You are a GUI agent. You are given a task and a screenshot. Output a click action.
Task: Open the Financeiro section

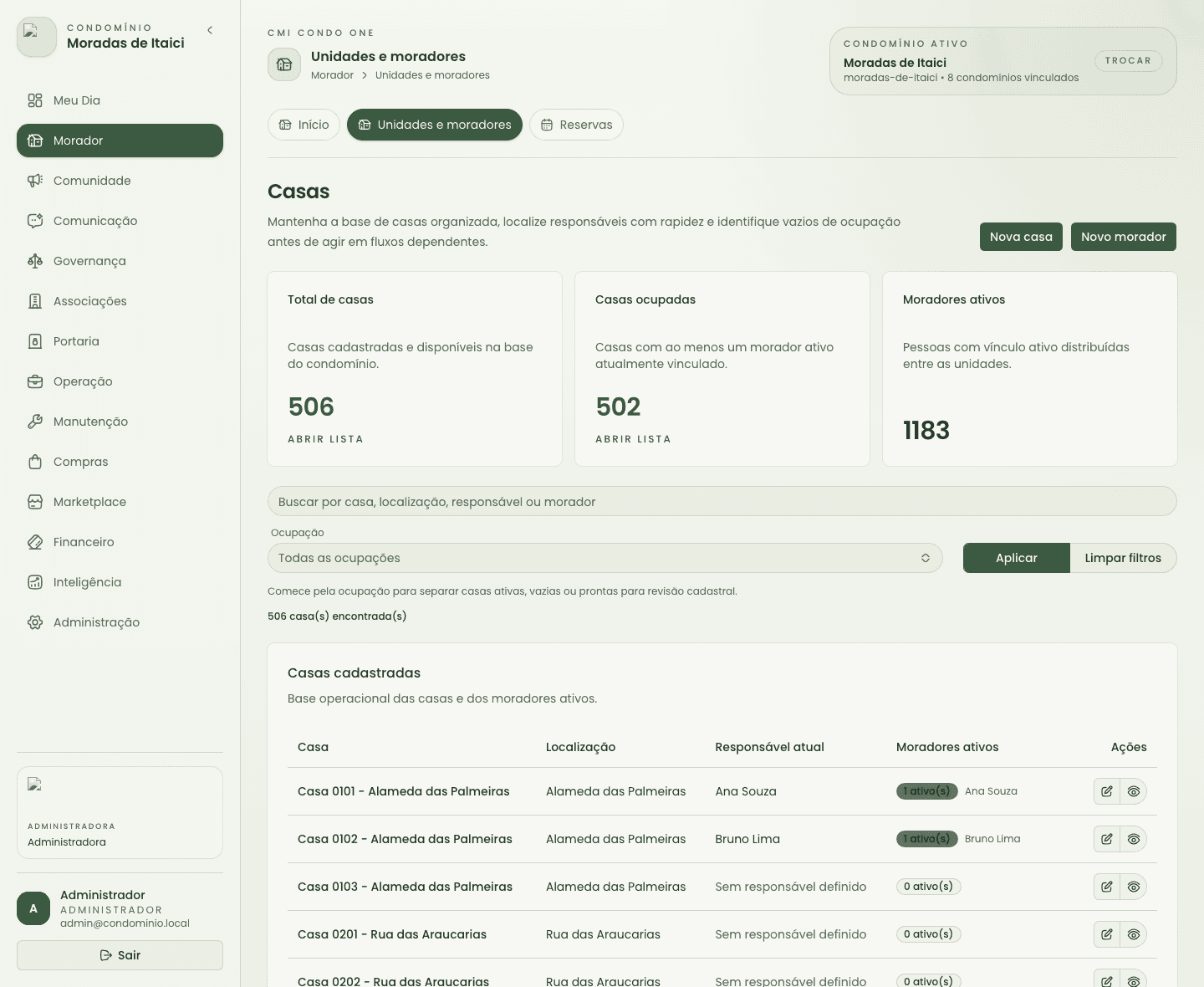click(120, 542)
